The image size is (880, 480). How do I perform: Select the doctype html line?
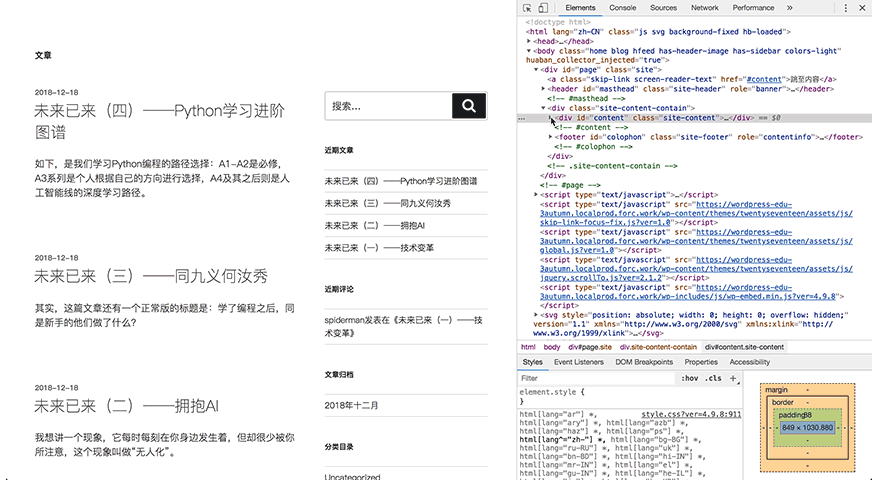tap(558, 22)
